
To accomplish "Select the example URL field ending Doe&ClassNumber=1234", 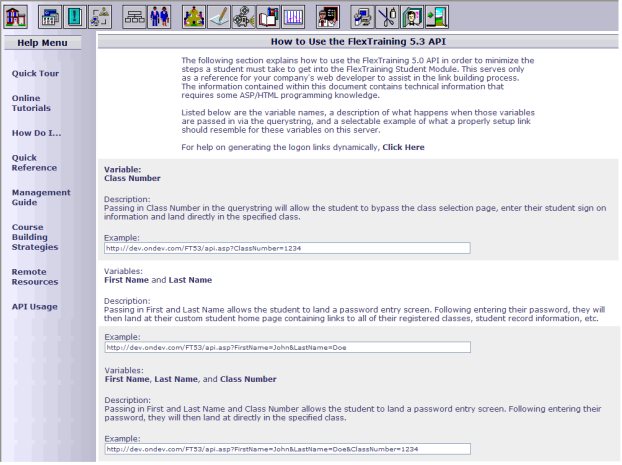I will 288,449.
